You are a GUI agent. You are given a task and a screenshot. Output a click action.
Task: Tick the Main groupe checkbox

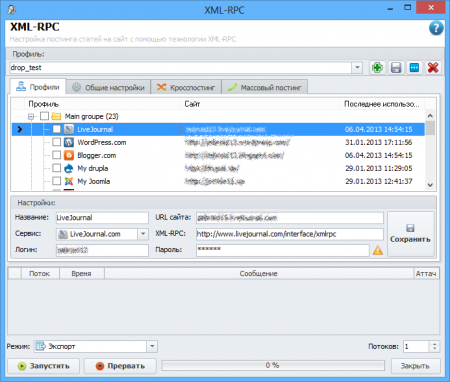[x=44, y=116]
